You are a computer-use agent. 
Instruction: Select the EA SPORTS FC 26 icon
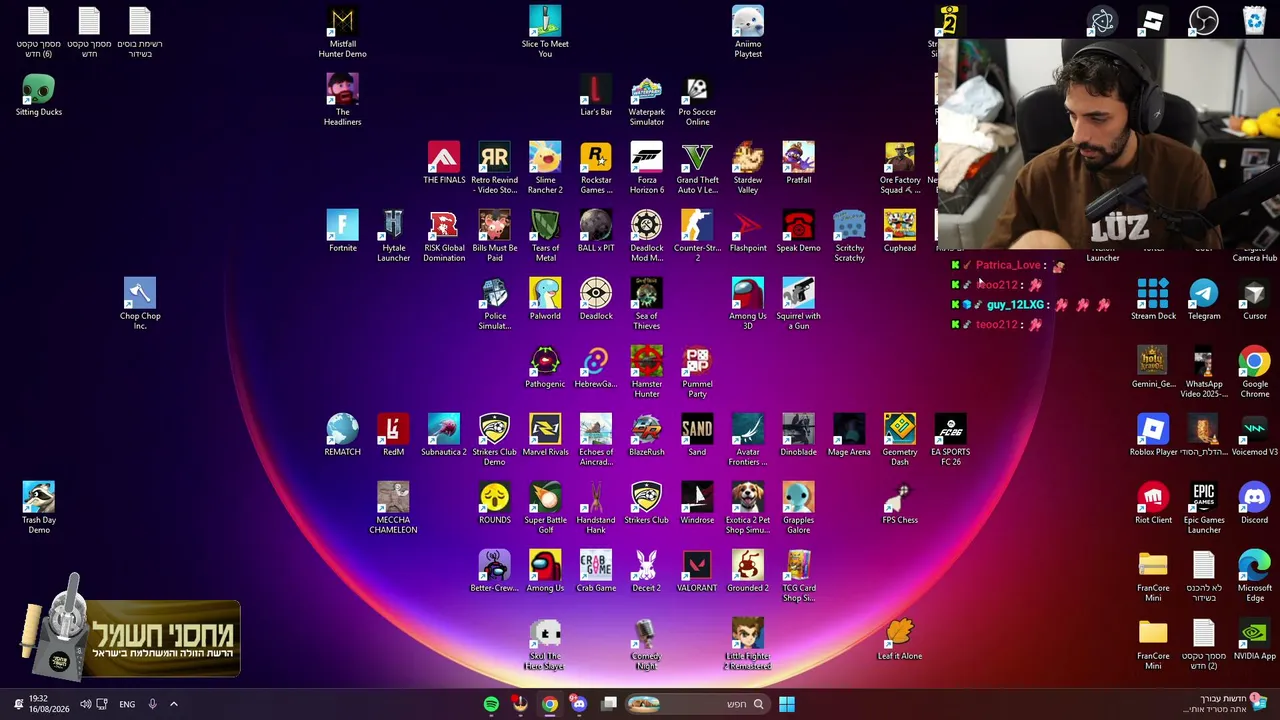coord(950,440)
